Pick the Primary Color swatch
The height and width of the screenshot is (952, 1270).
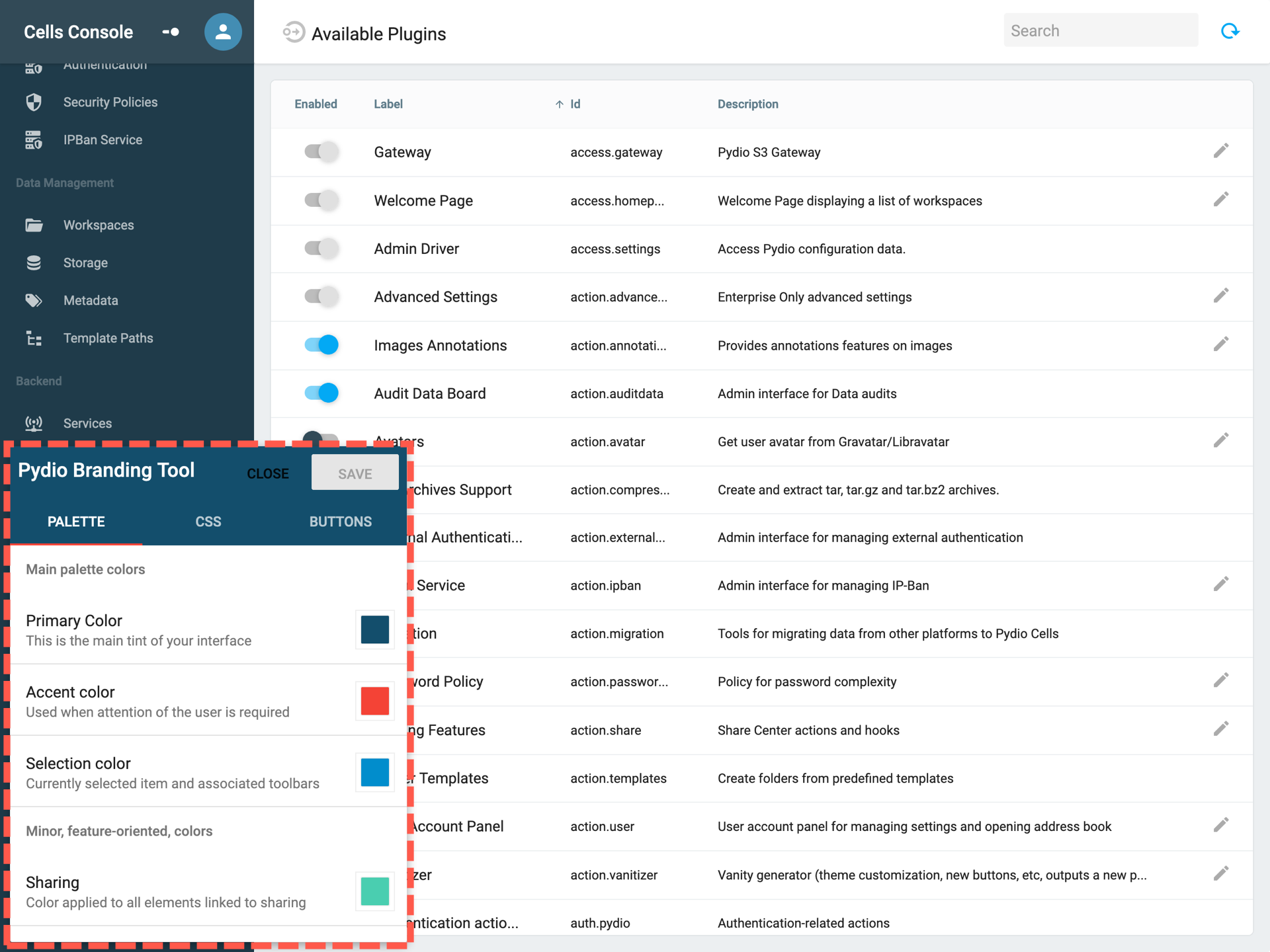click(x=375, y=629)
